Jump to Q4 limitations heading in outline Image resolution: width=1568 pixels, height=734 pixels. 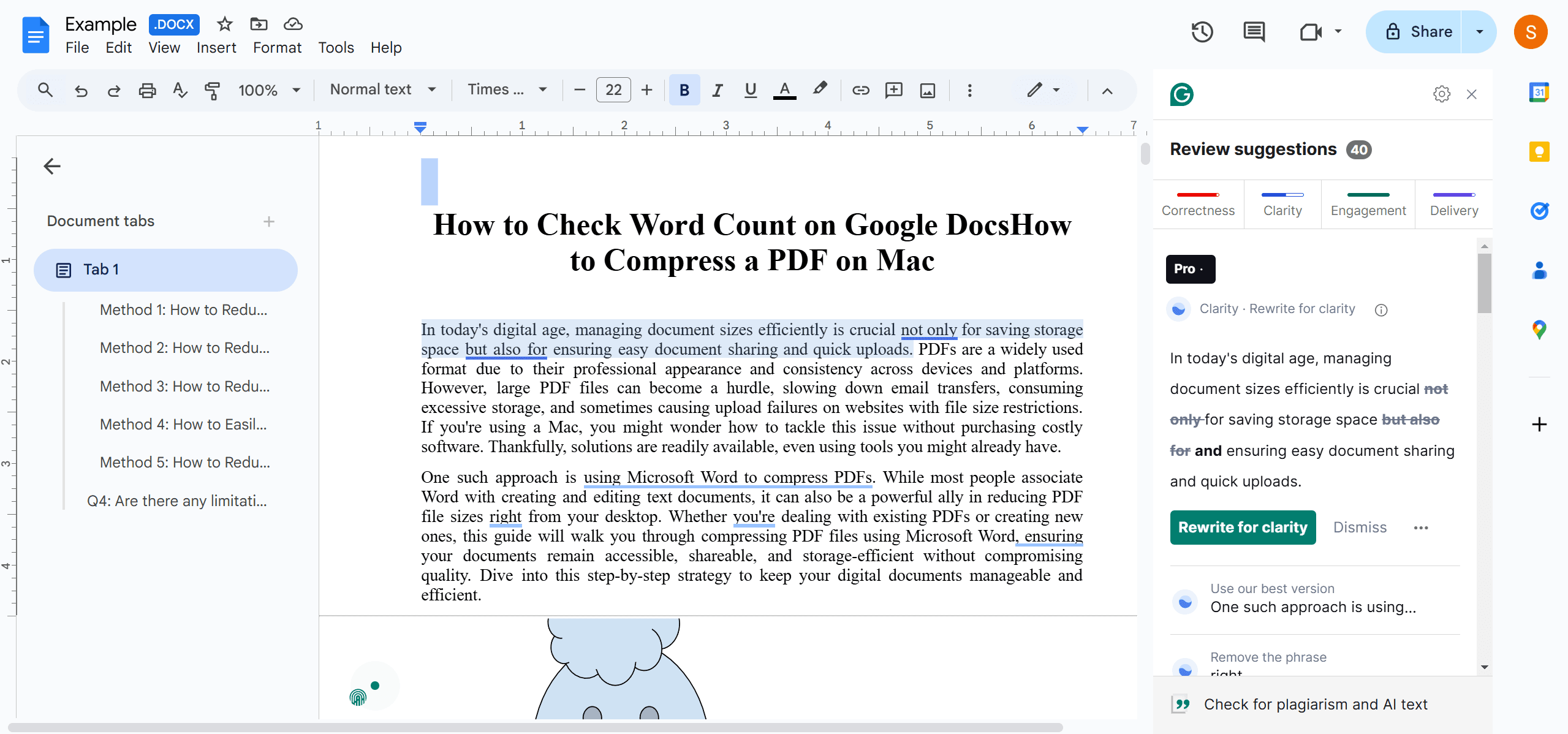176,501
